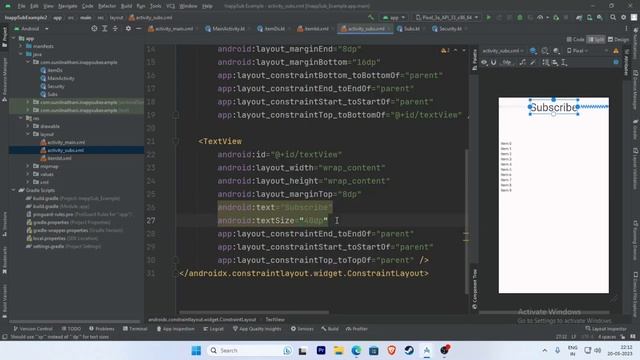Click the guidelines icon in design toolbar

(x=564, y=62)
